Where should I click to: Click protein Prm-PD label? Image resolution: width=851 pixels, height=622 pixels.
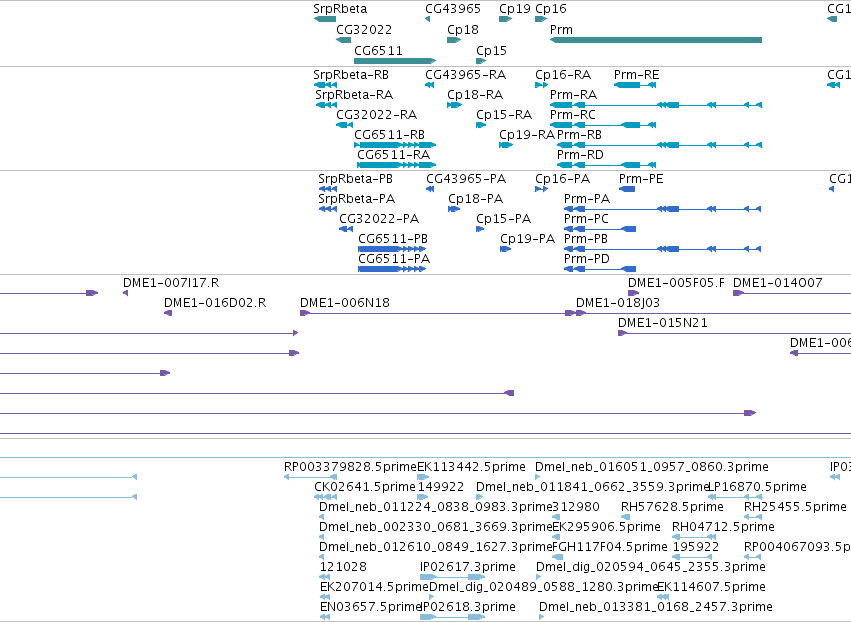click(587, 259)
